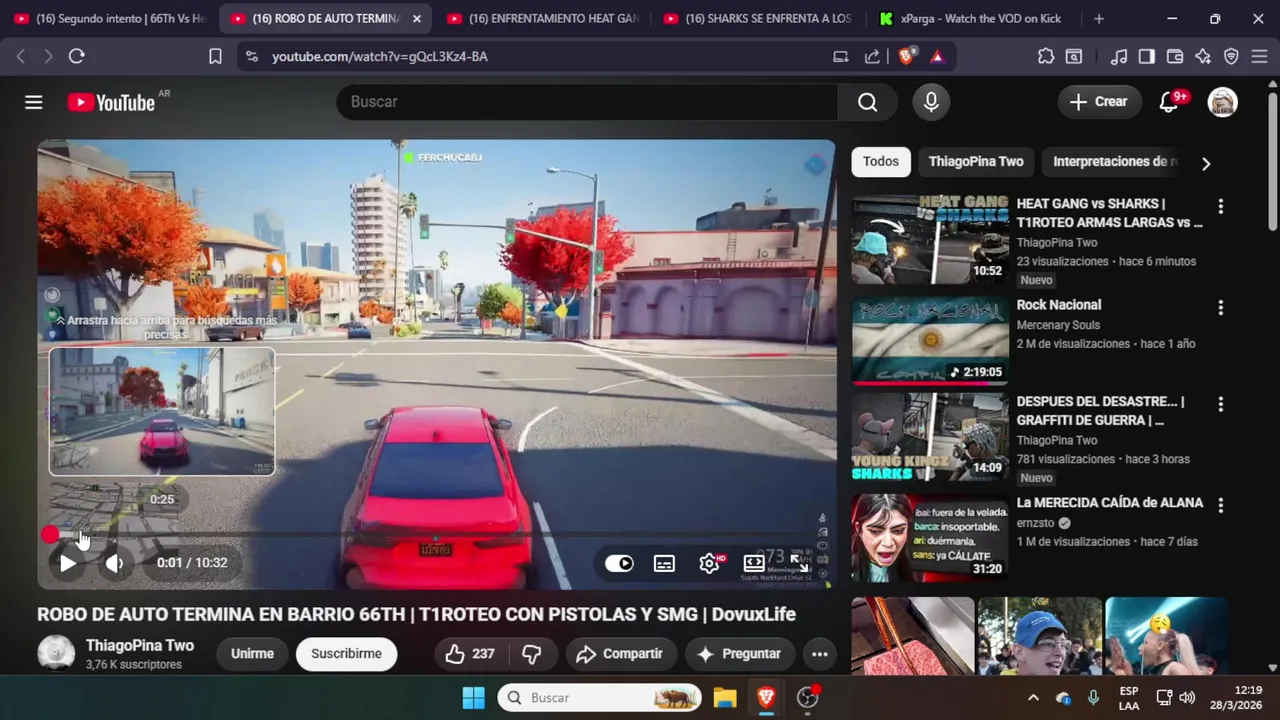Open Rock Nacional video thumbnail

[x=930, y=340]
